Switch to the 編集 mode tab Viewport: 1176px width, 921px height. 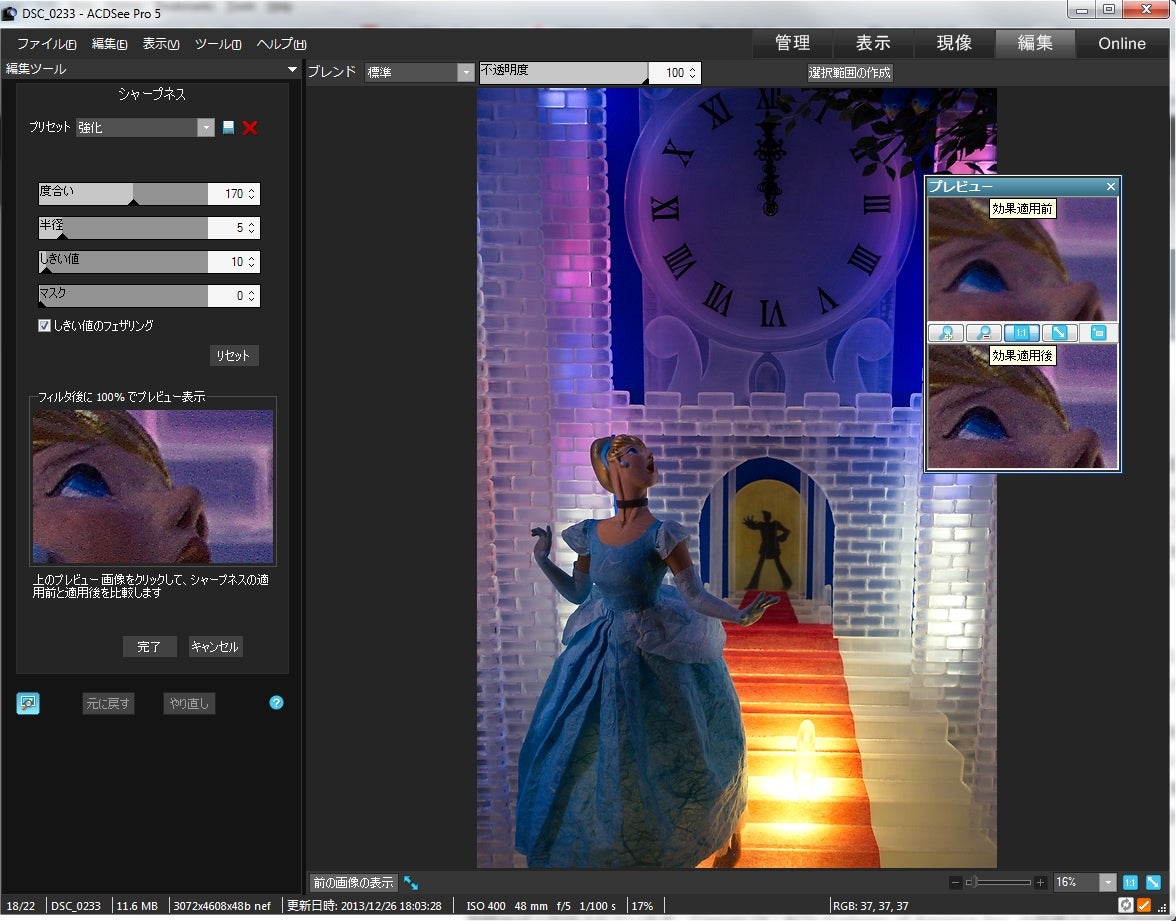(x=1035, y=44)
